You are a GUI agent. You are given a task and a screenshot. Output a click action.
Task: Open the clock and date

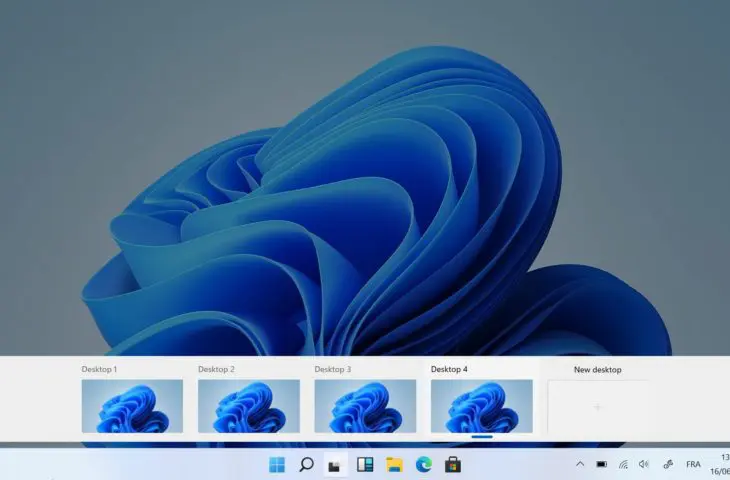click(720, 464)
